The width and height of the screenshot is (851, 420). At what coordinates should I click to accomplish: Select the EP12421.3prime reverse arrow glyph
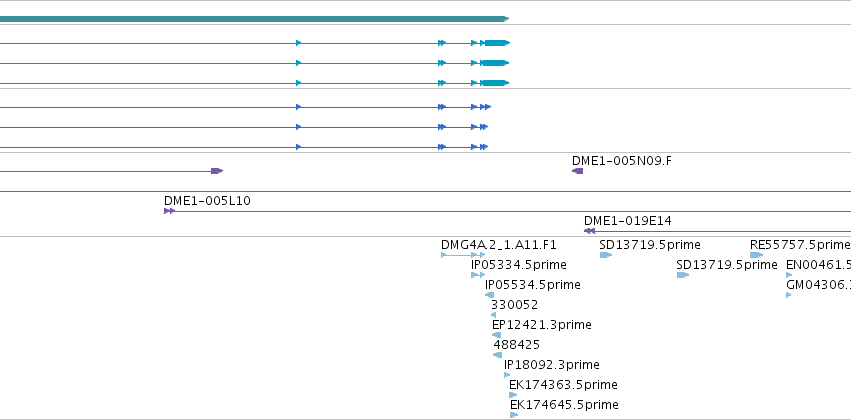[x=497, y=335]
